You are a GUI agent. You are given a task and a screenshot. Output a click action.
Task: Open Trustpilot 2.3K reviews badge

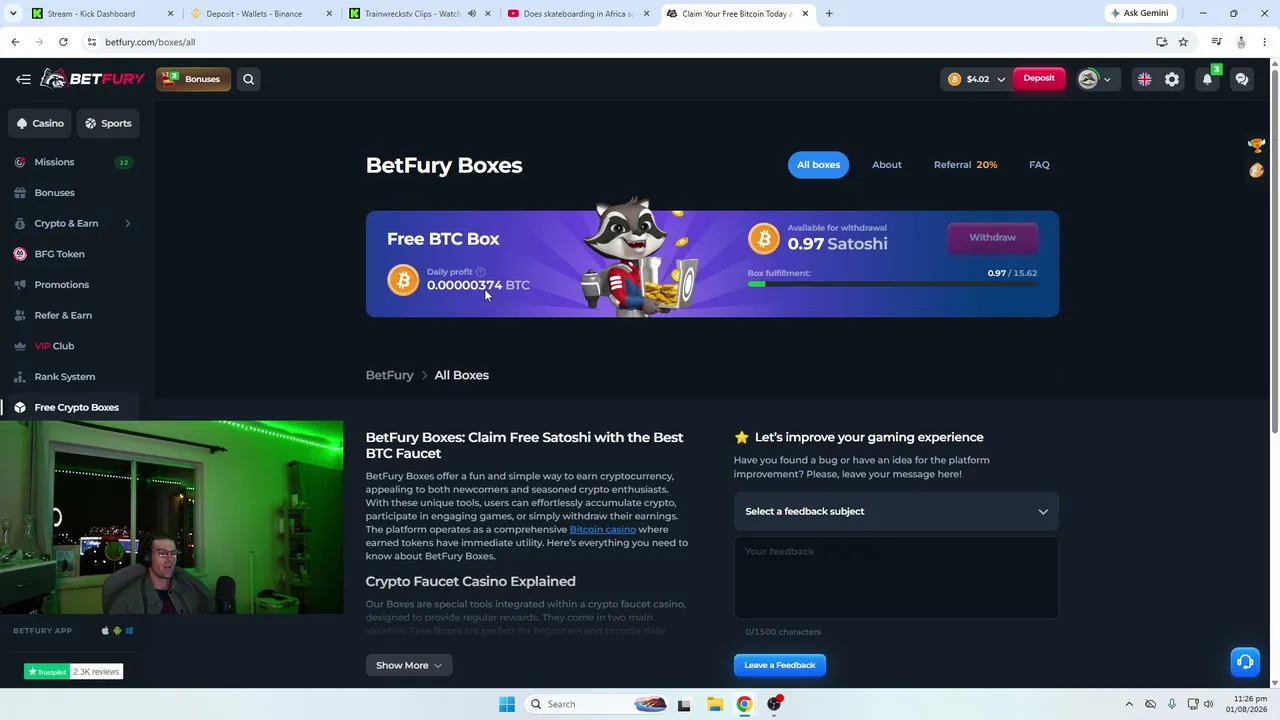click(x=73, y=672)
